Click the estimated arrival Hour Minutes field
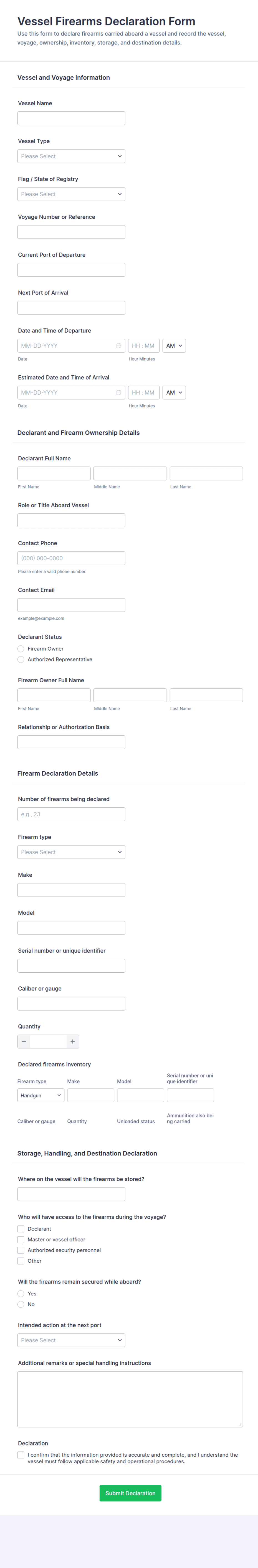 pos(144,393)
